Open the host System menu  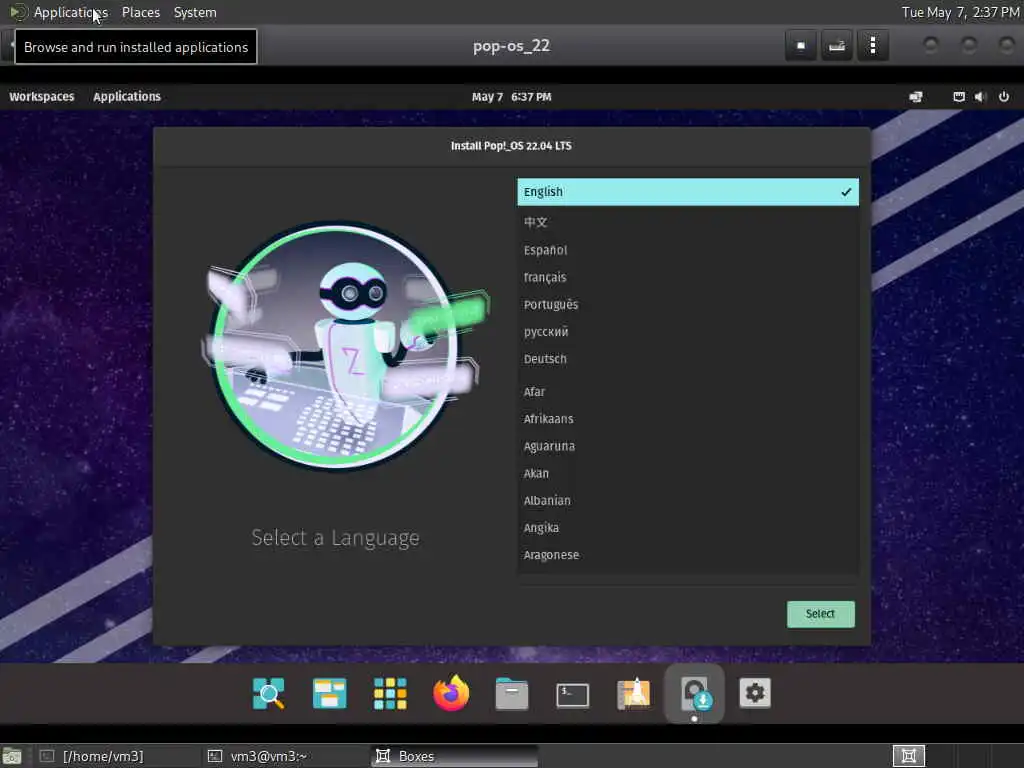195,12
